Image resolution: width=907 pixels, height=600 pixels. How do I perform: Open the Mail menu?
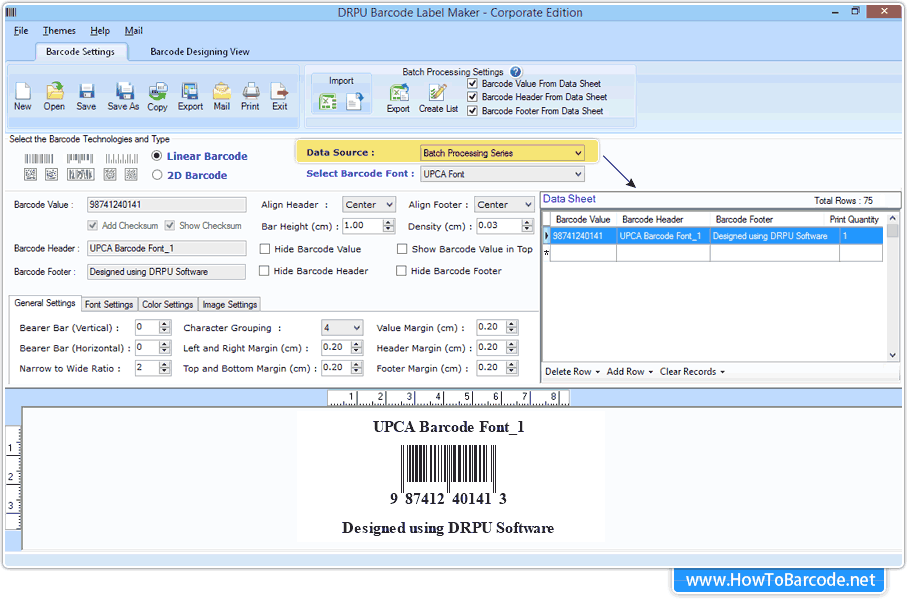tap(134, 31)
